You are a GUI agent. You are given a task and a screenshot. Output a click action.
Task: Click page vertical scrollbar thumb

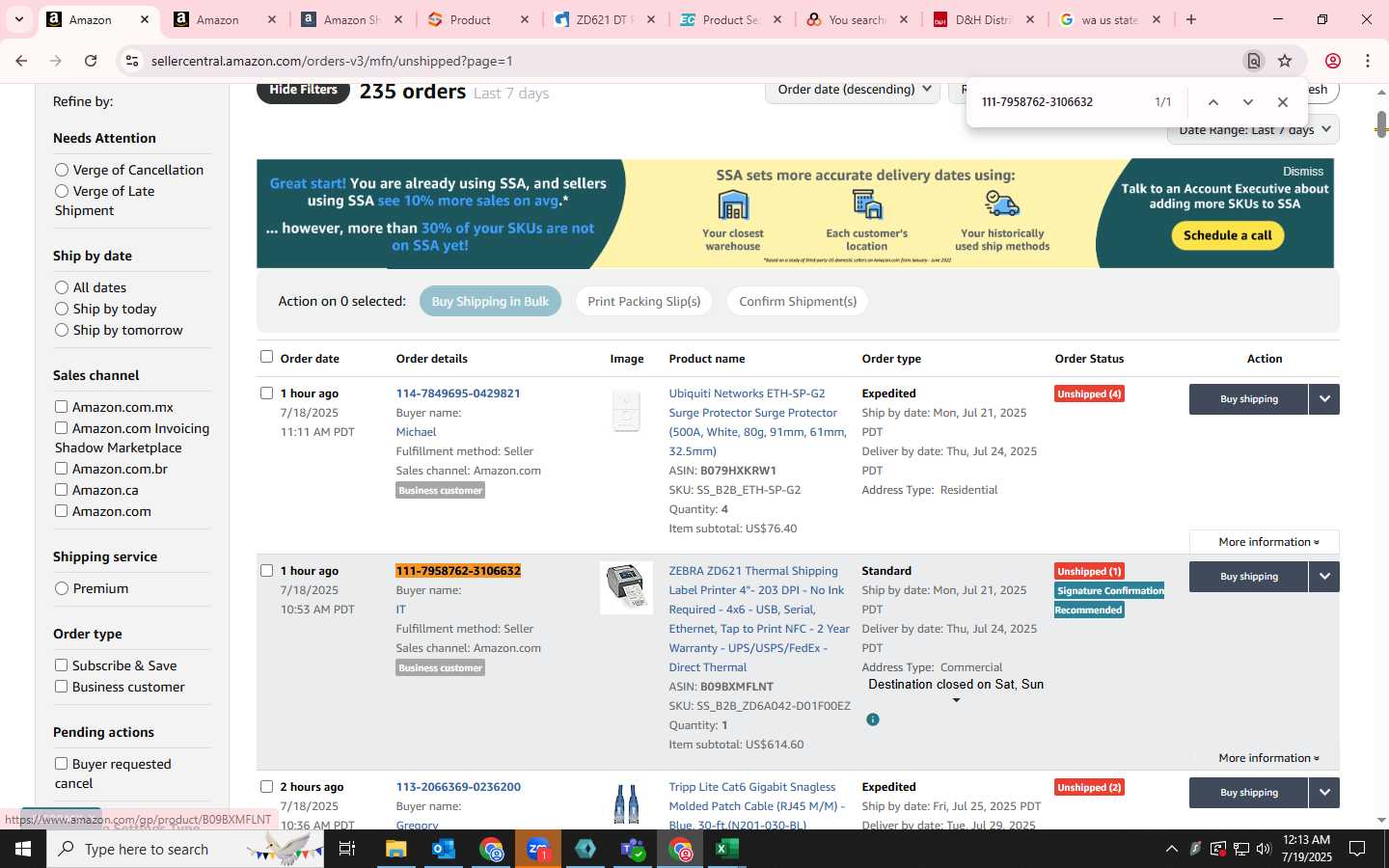pos(1381,124)
